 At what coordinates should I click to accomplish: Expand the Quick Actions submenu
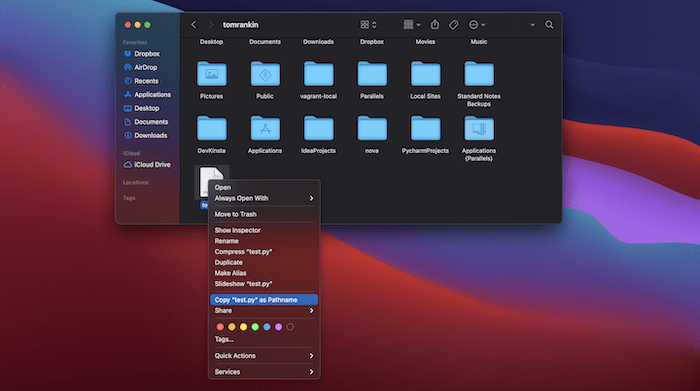(x=264, y=356)
